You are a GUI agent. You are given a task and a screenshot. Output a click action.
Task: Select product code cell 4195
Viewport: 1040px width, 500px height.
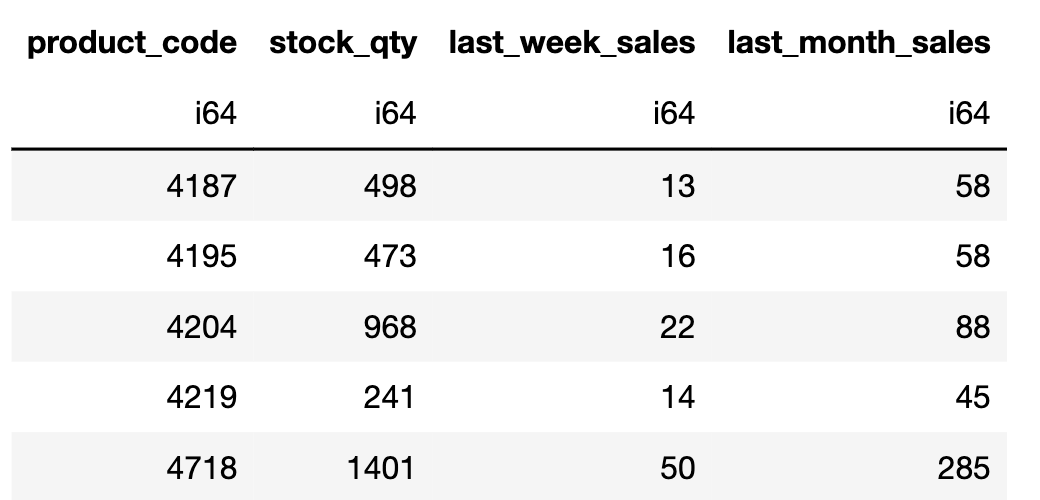[x=204, y=256]
